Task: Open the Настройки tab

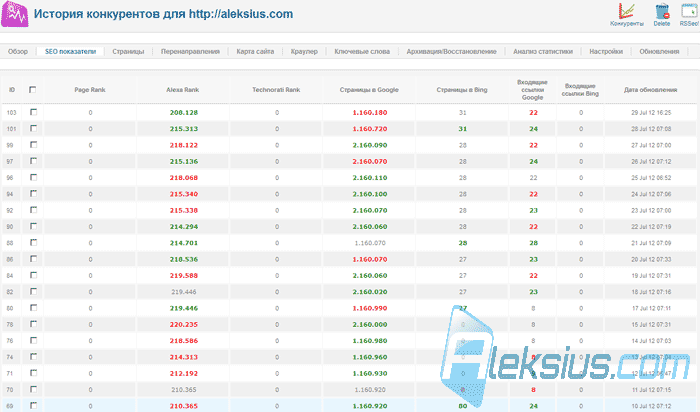Action: coord(606,51)
